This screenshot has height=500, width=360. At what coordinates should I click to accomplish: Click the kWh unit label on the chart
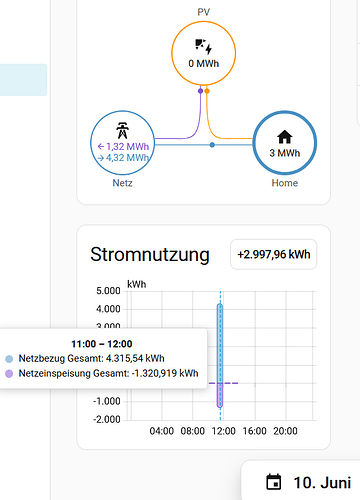click(137, 284)
